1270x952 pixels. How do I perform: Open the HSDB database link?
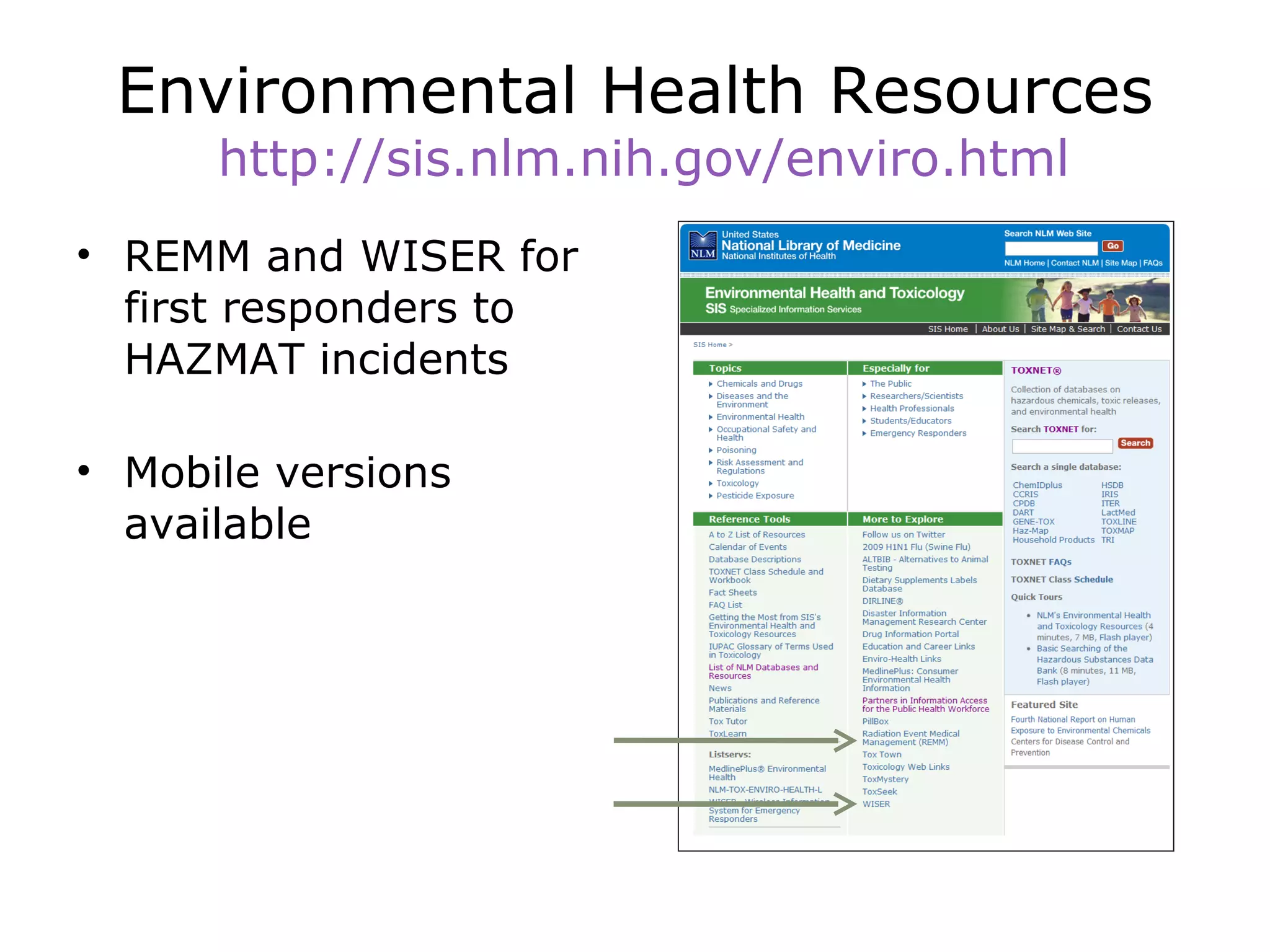(1112, 485)
